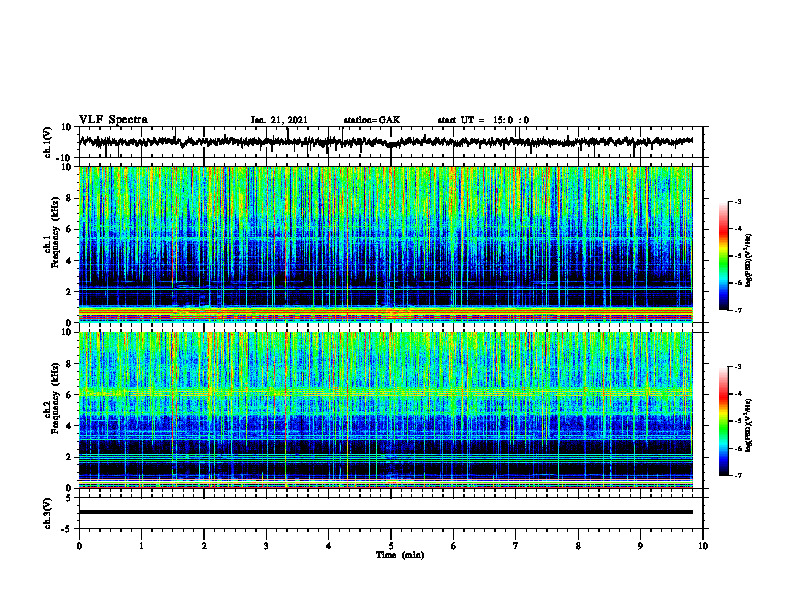Click the time-axis tick label "9"

tap(640, 546)
